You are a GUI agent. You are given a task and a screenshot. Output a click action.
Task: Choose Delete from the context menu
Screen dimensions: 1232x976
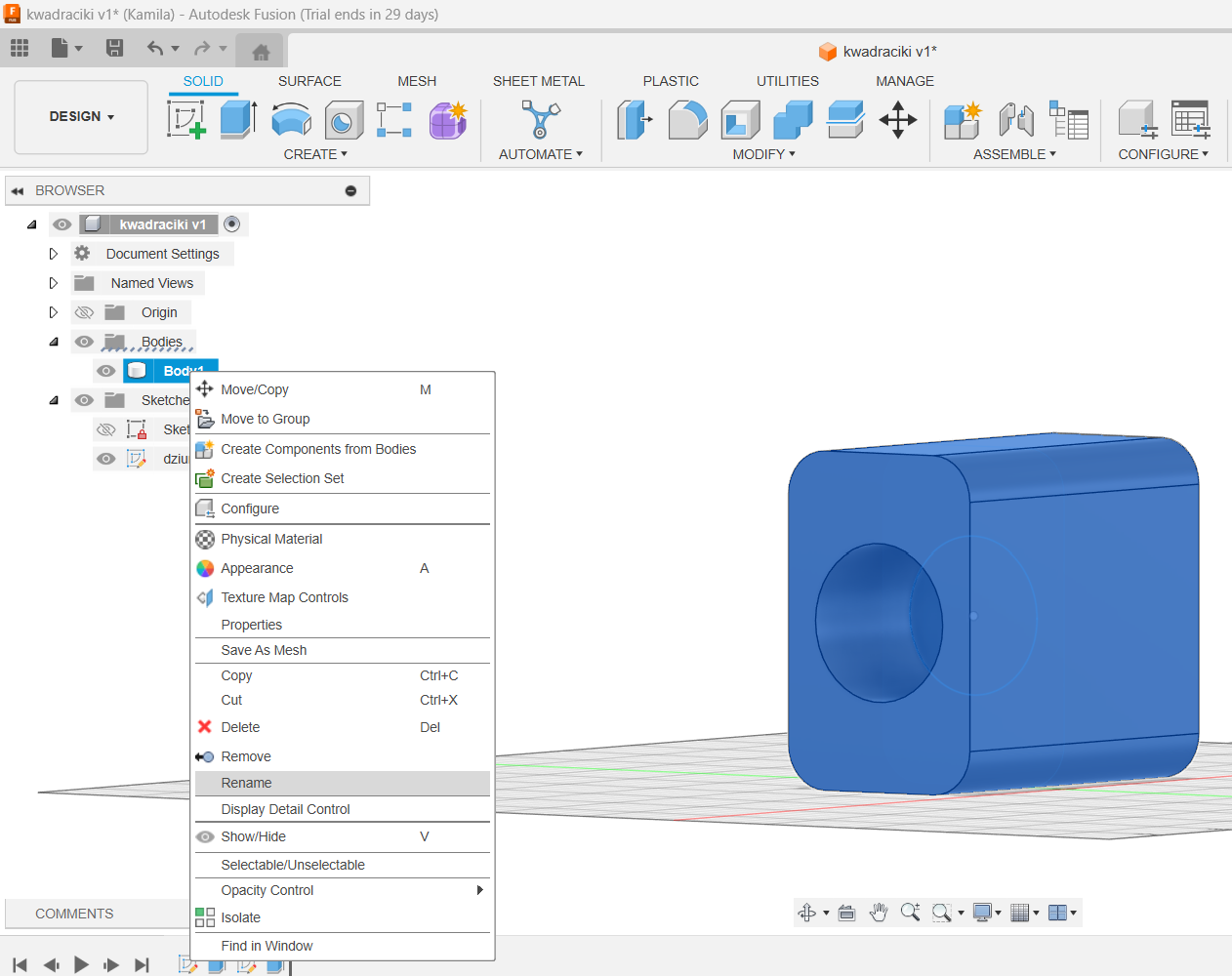tap(343, 727)
